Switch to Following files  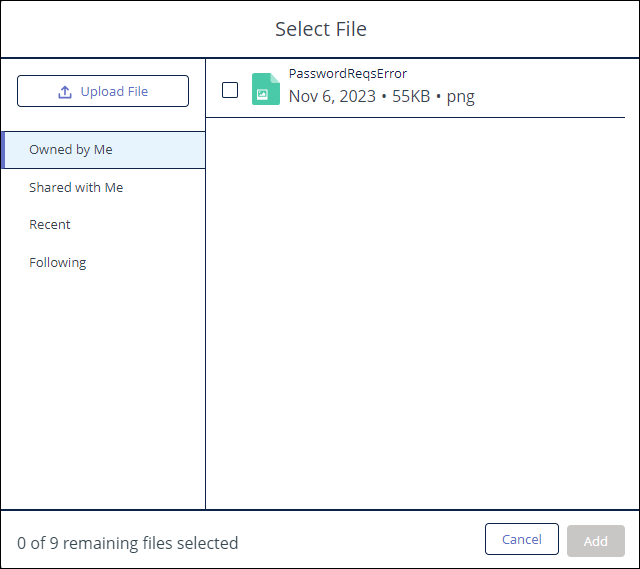(x=58, y=262)
